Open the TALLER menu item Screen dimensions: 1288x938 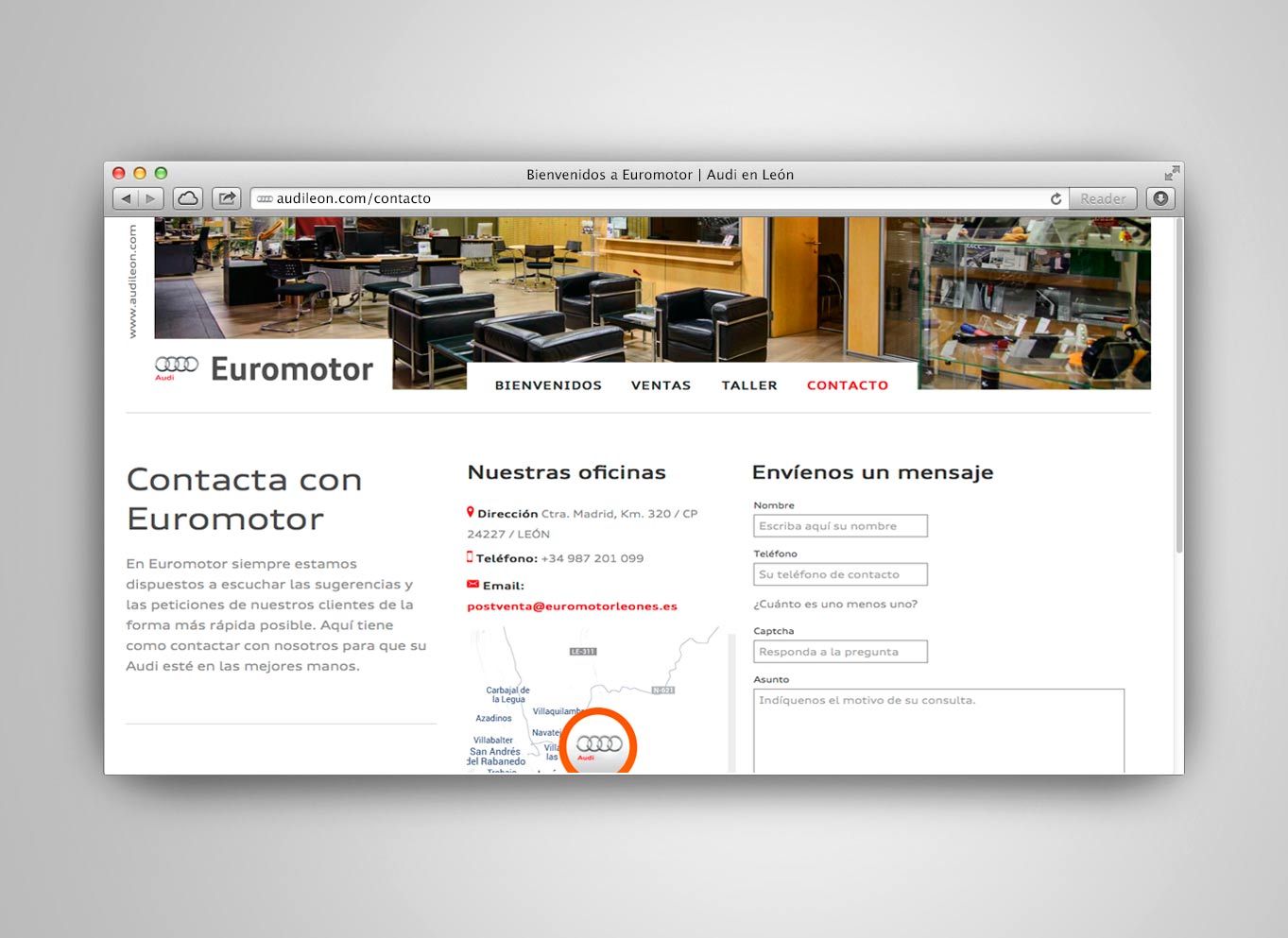[749, 385]
